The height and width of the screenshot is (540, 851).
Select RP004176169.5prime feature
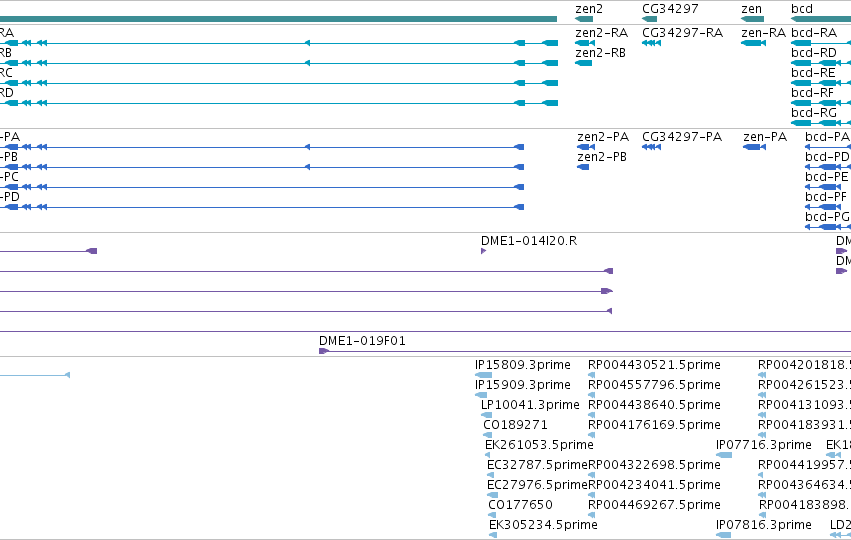(x=592, y=435)
